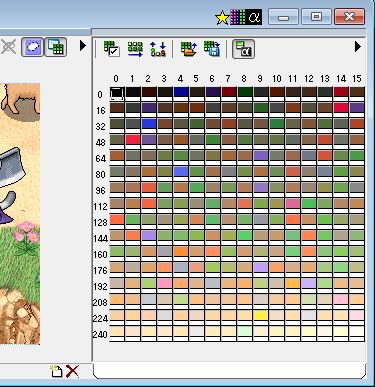Select the yellow swatch in row 224
The height and width of the screenshot is (387, 375).
pyautogui.click(x=261, y=315)
